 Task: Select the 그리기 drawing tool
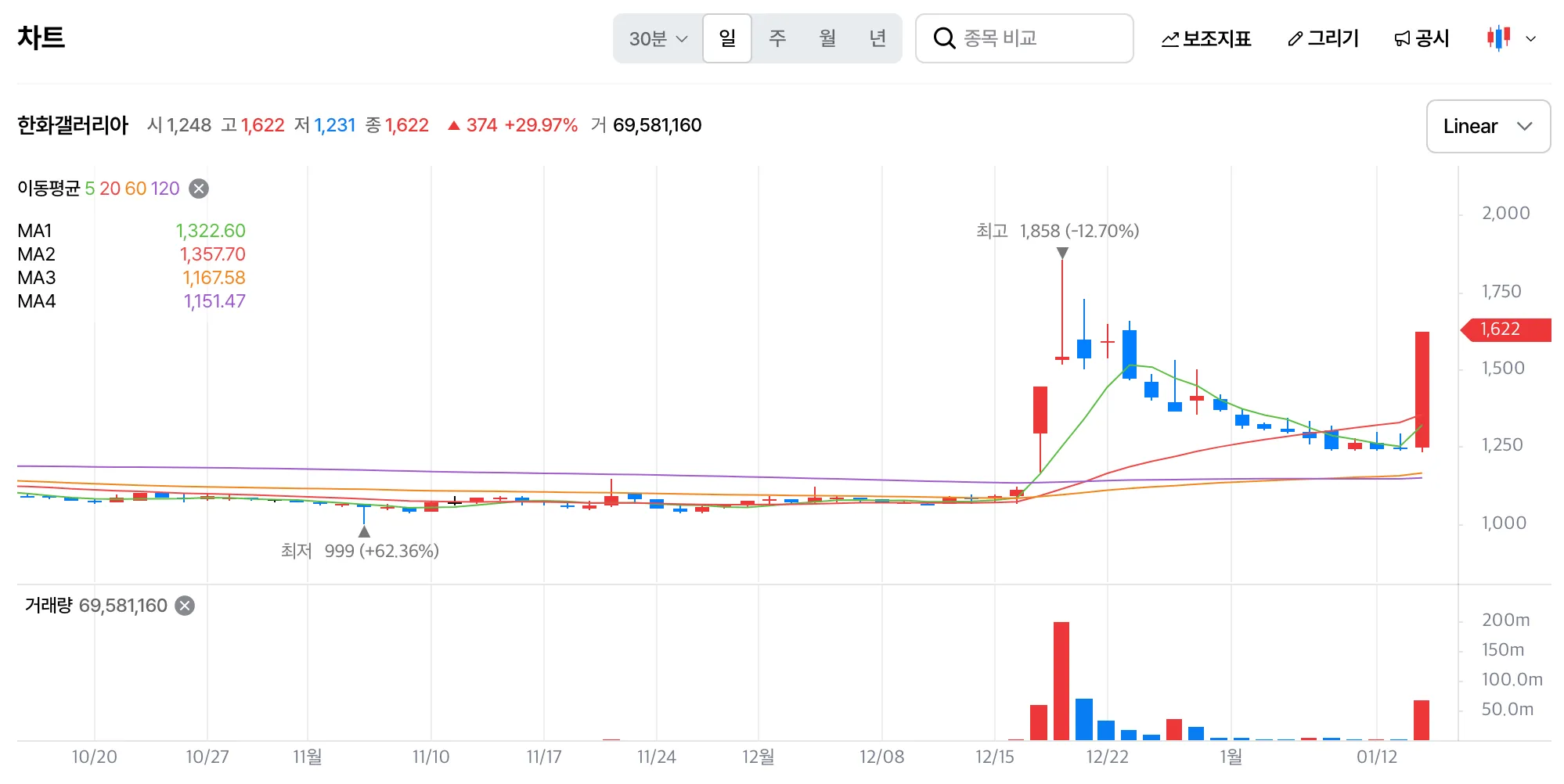(x=1324, y=38)
